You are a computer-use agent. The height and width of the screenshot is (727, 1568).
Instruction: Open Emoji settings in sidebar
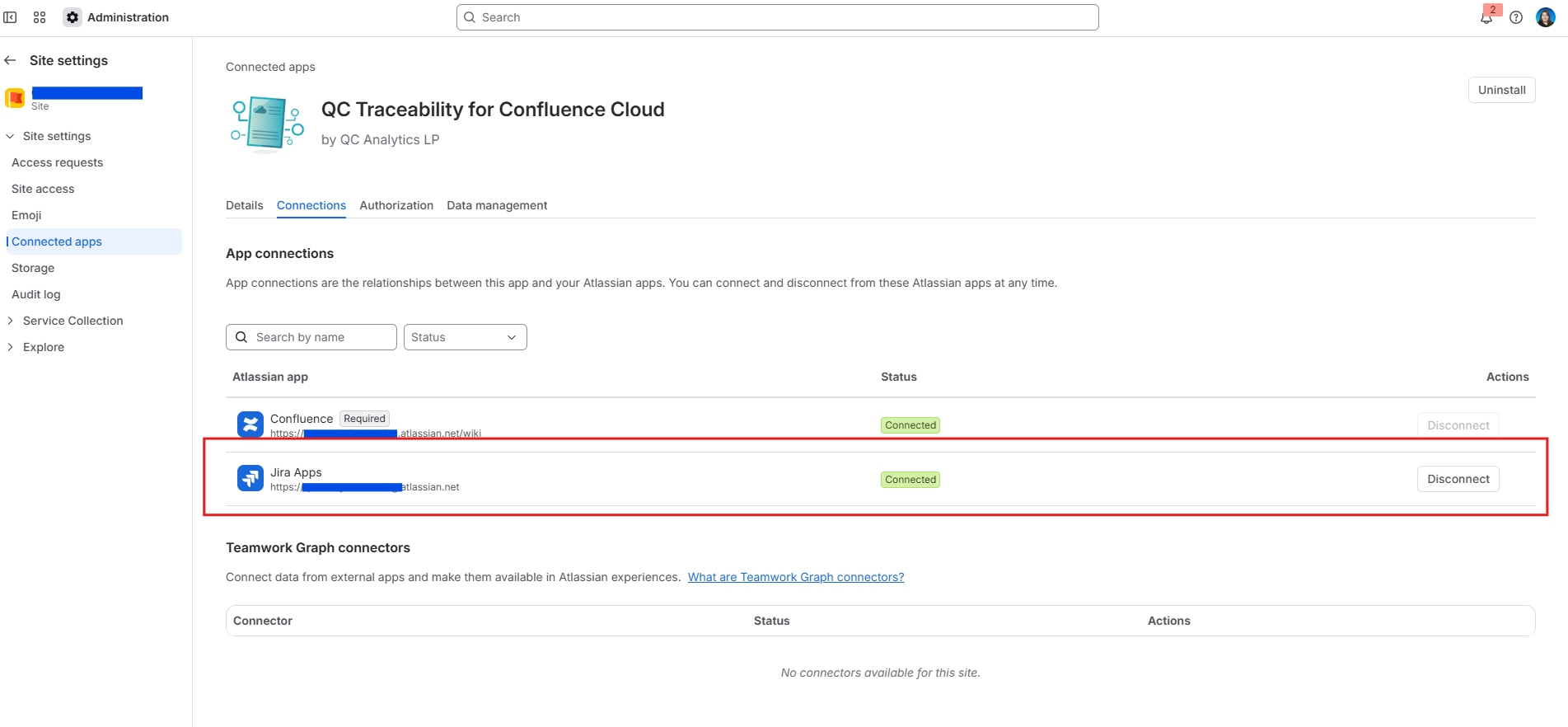(x=26, y=215)
